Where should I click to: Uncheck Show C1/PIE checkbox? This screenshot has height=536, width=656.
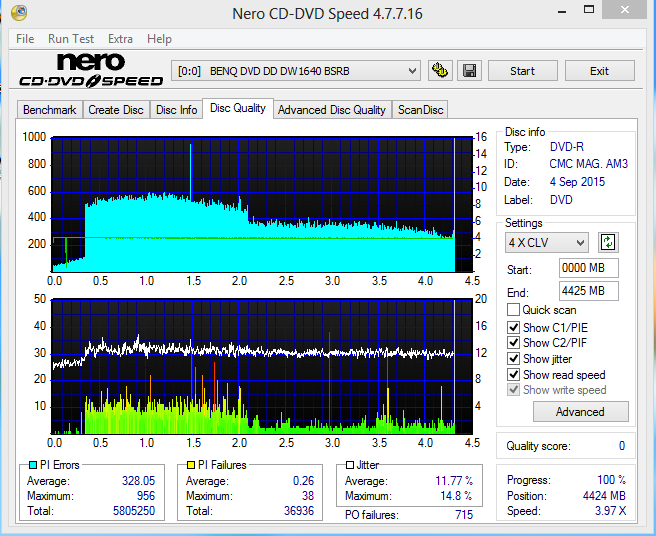point(513,327)
